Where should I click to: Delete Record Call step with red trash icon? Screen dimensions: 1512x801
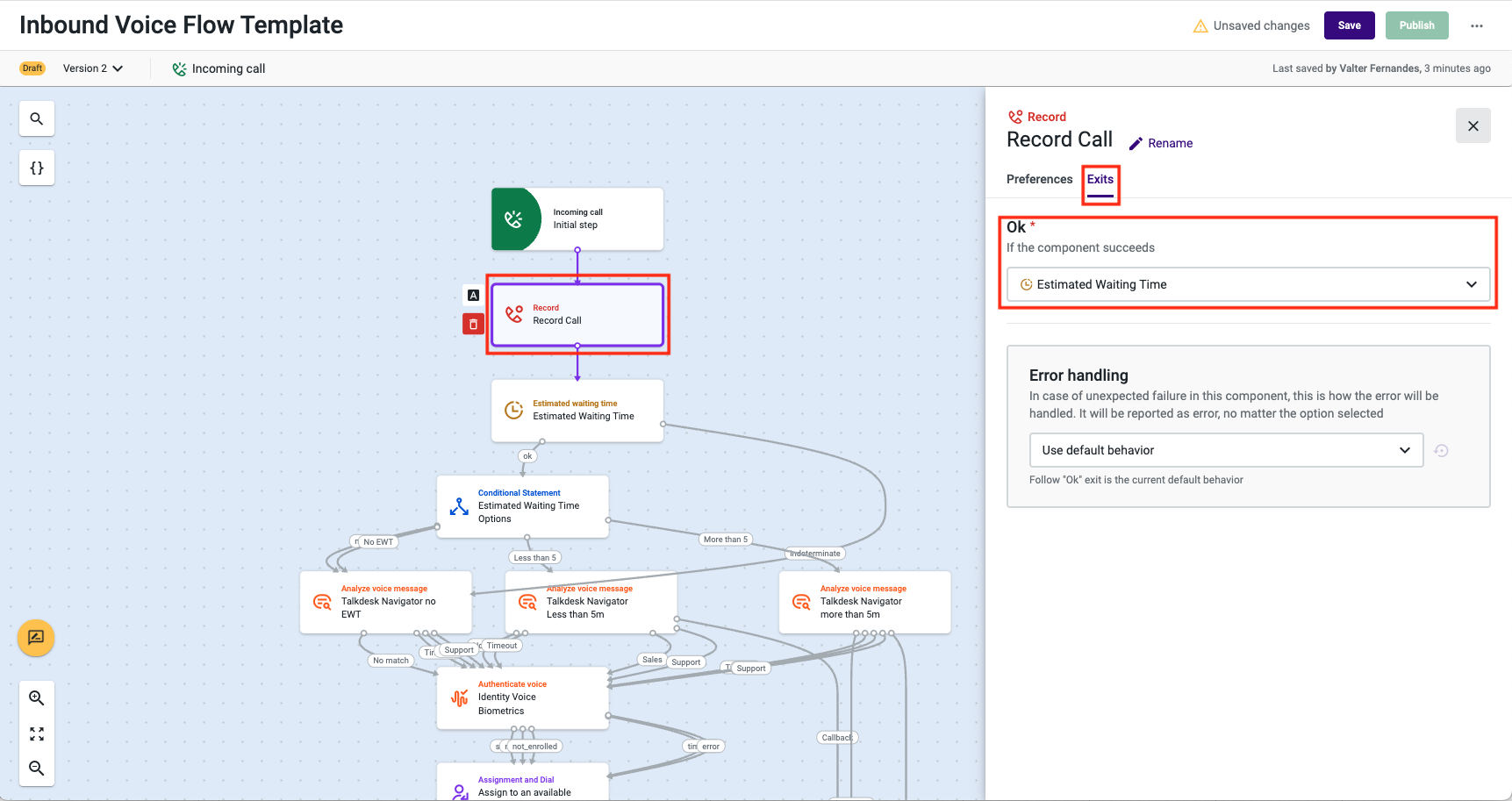473,324
